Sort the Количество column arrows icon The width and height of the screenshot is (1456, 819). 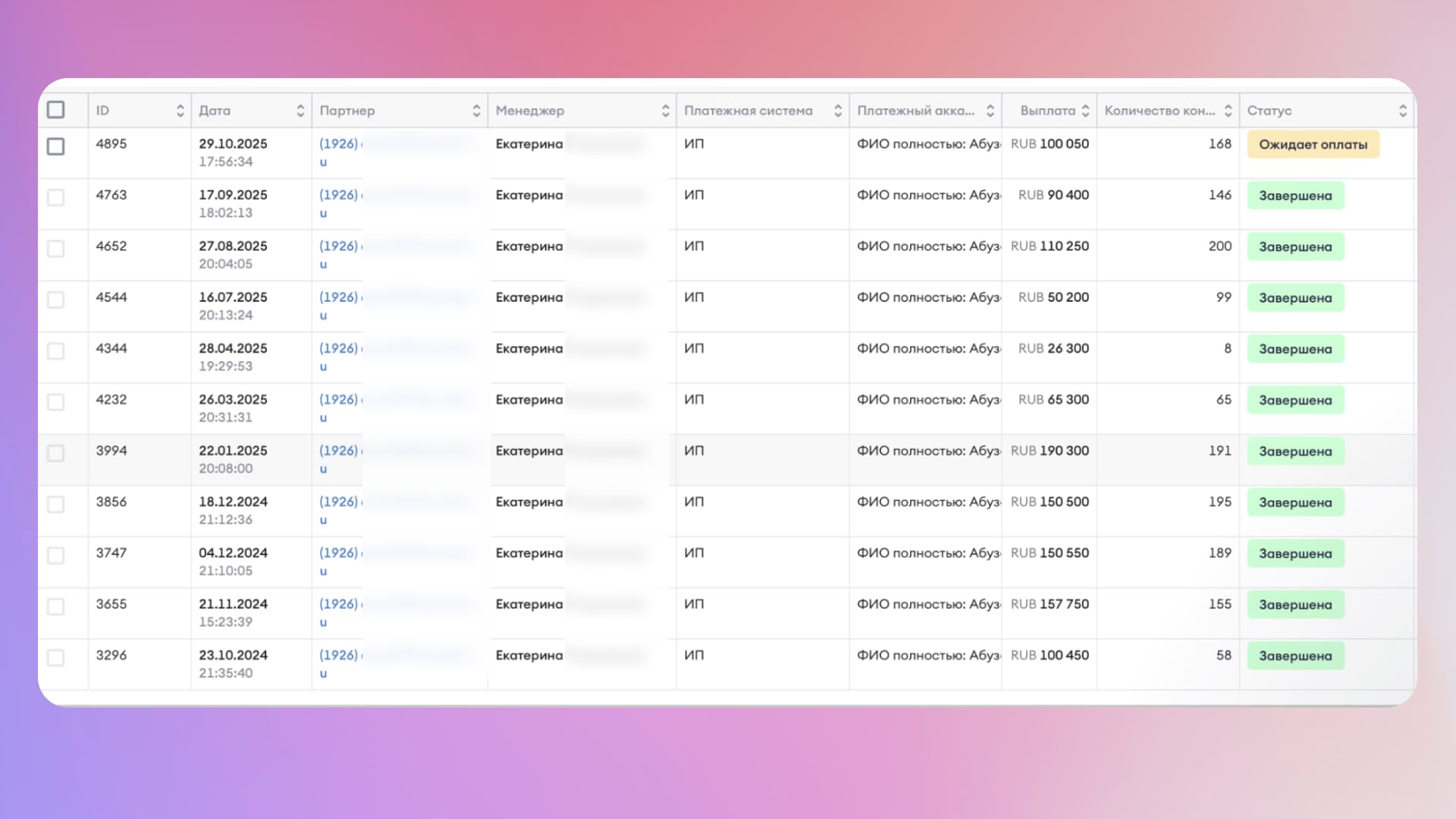click(x=1228, y=111)
